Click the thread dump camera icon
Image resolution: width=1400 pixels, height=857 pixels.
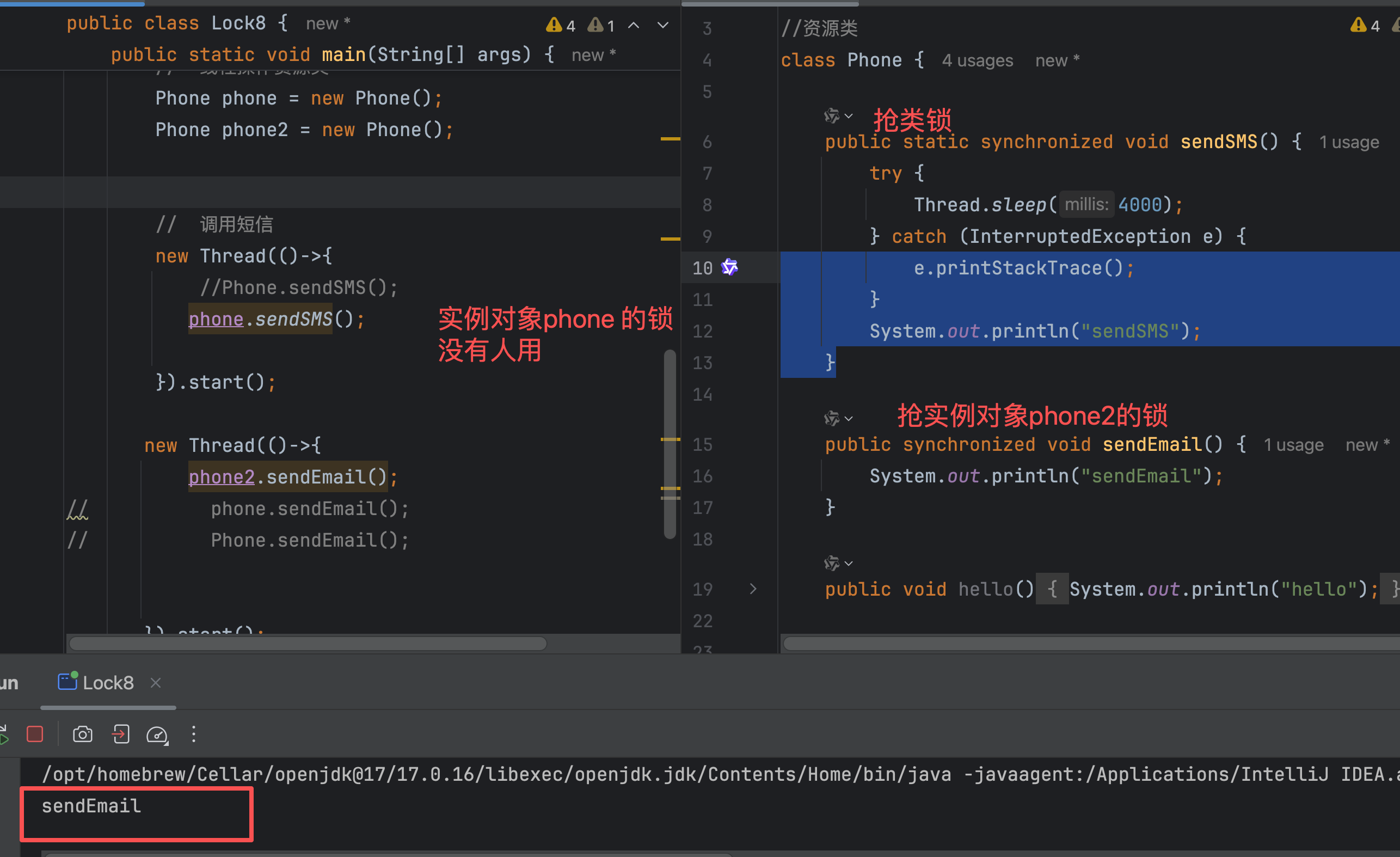pyautogui.click(x=82, y=734)
